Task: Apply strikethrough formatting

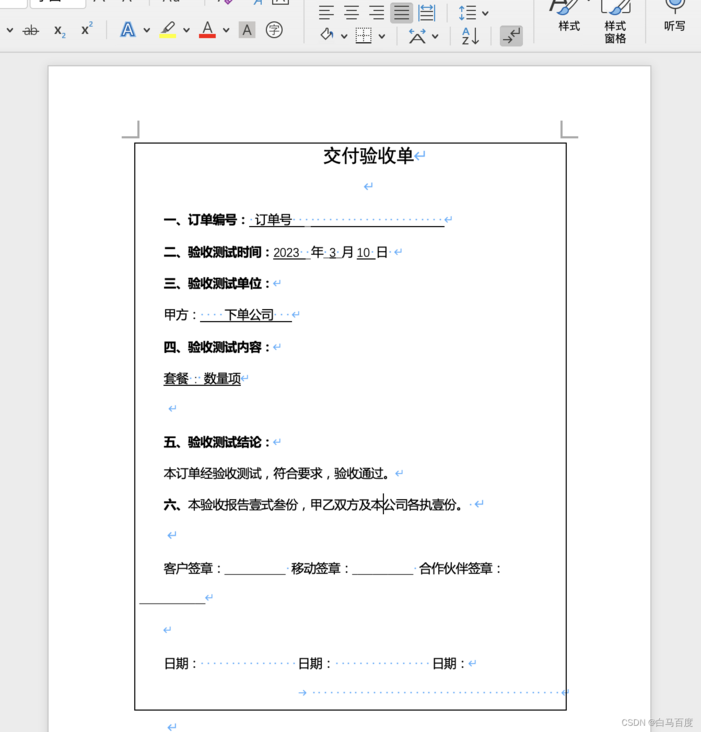Action: (x=31, y=31)
